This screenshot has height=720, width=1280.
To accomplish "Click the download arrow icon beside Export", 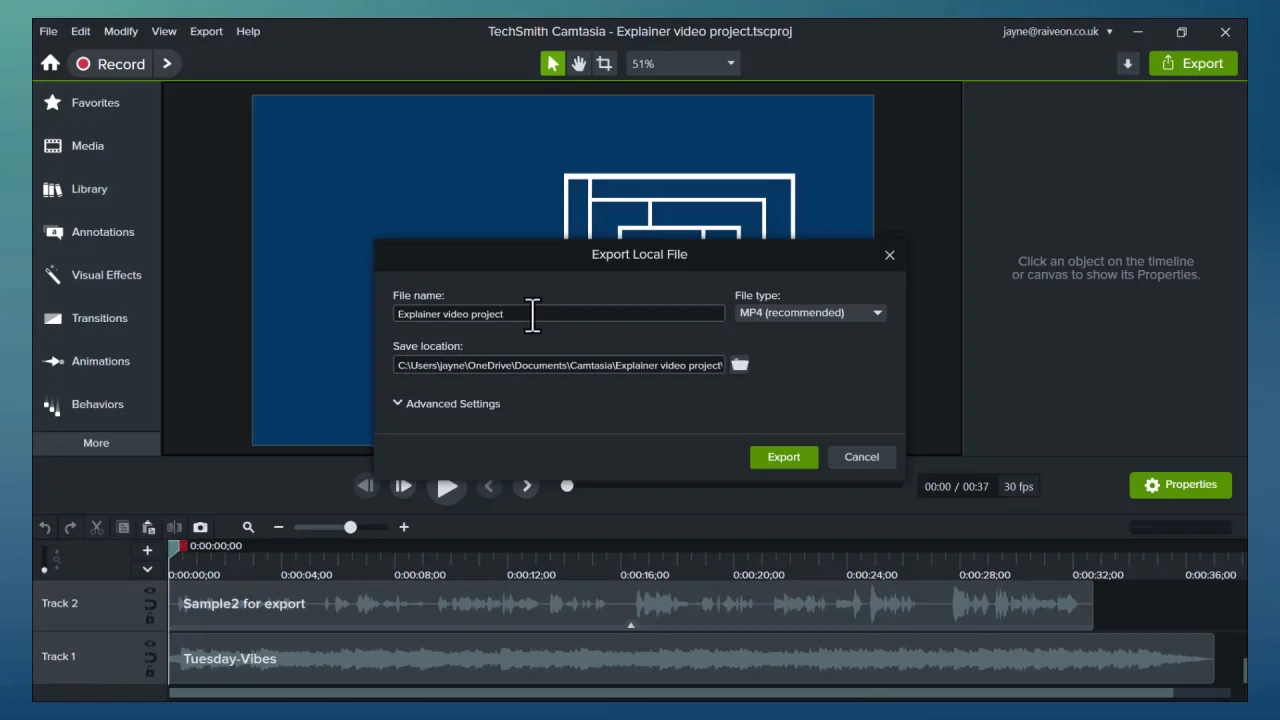I will (x=1128, y=63).
